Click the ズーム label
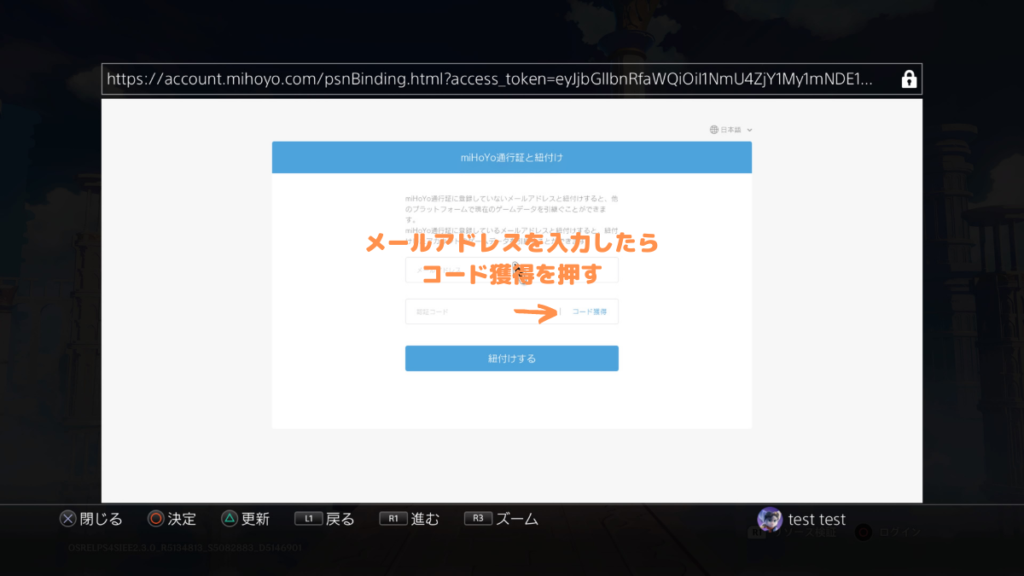The height and width of the screenshot is (576, 1024). coord(517,519)
